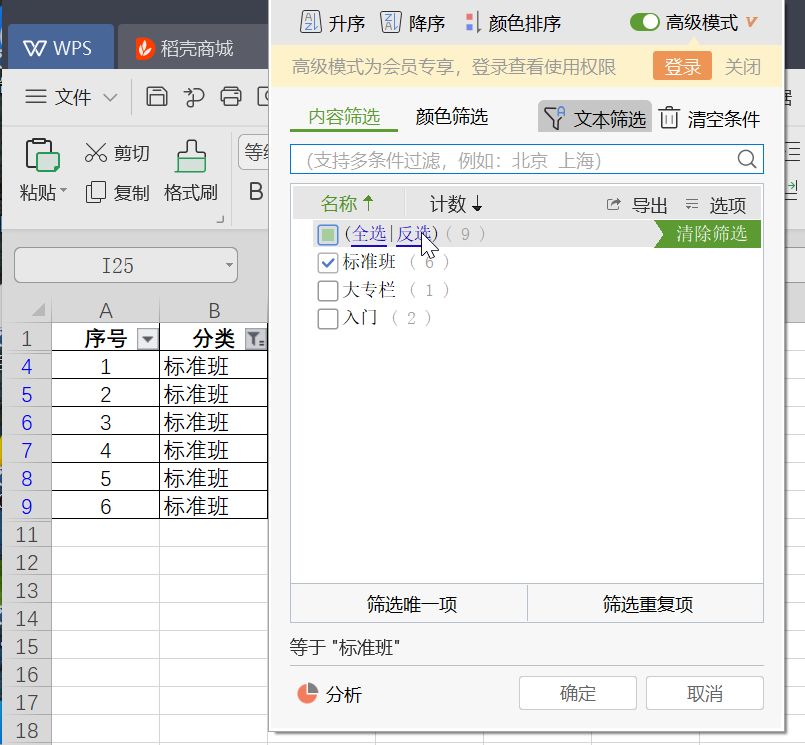Sort ascending with the 升序 icon
Image resolution: width=805 pixels, height=745 pixels.
pos(311,22)
